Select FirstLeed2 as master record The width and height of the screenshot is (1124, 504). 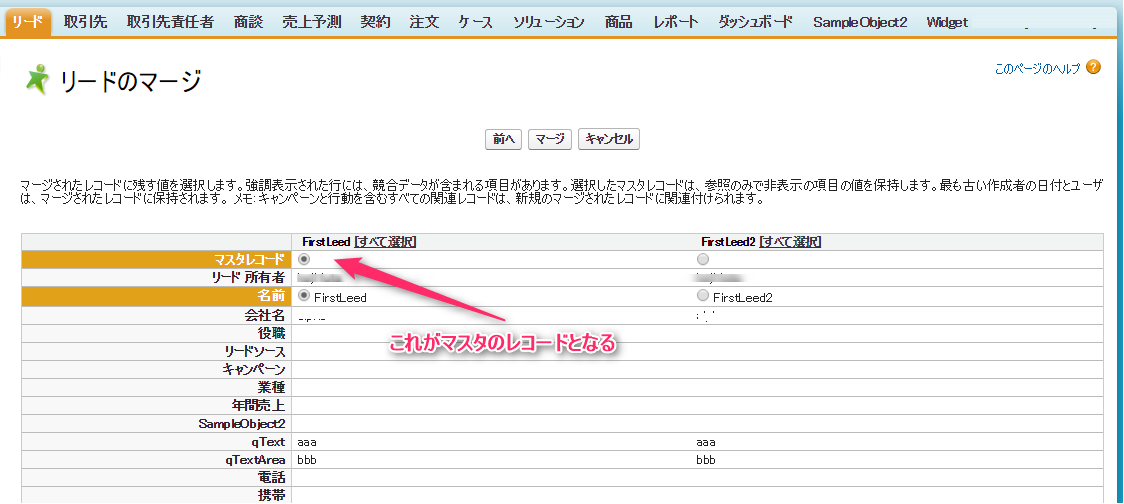(x=703, y=259)
